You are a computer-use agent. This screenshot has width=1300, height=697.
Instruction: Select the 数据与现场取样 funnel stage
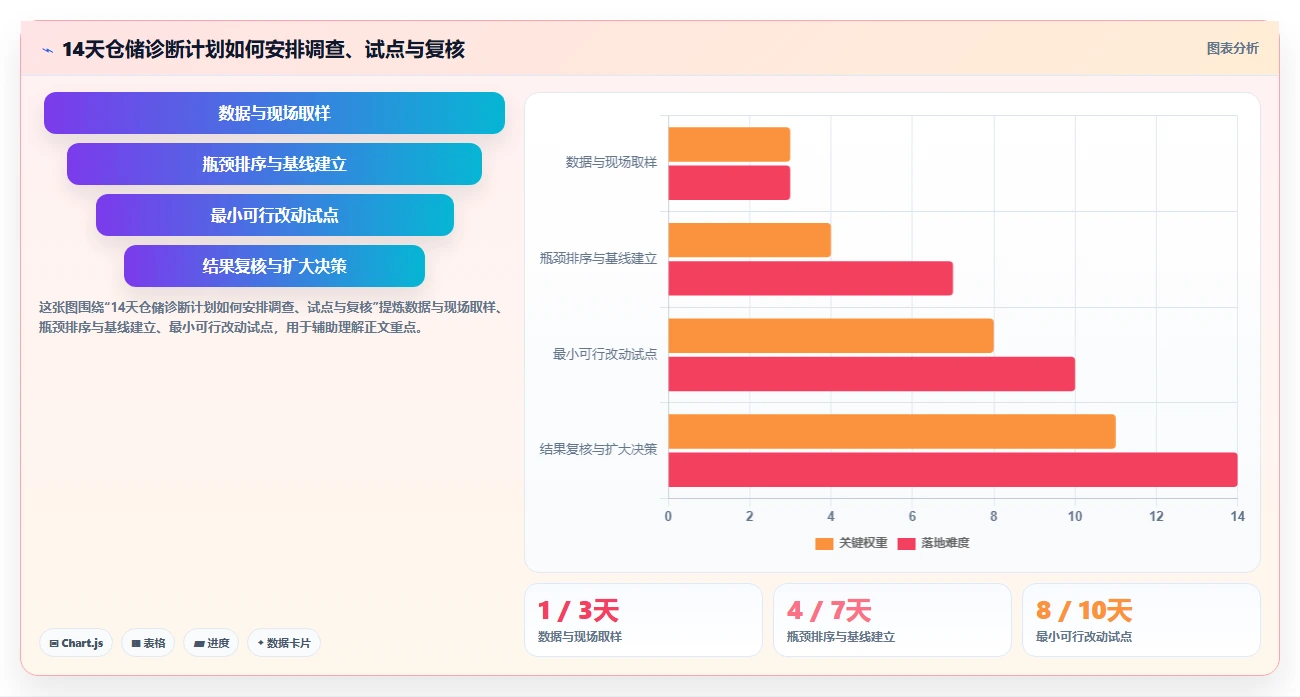(x=274, y=113)
